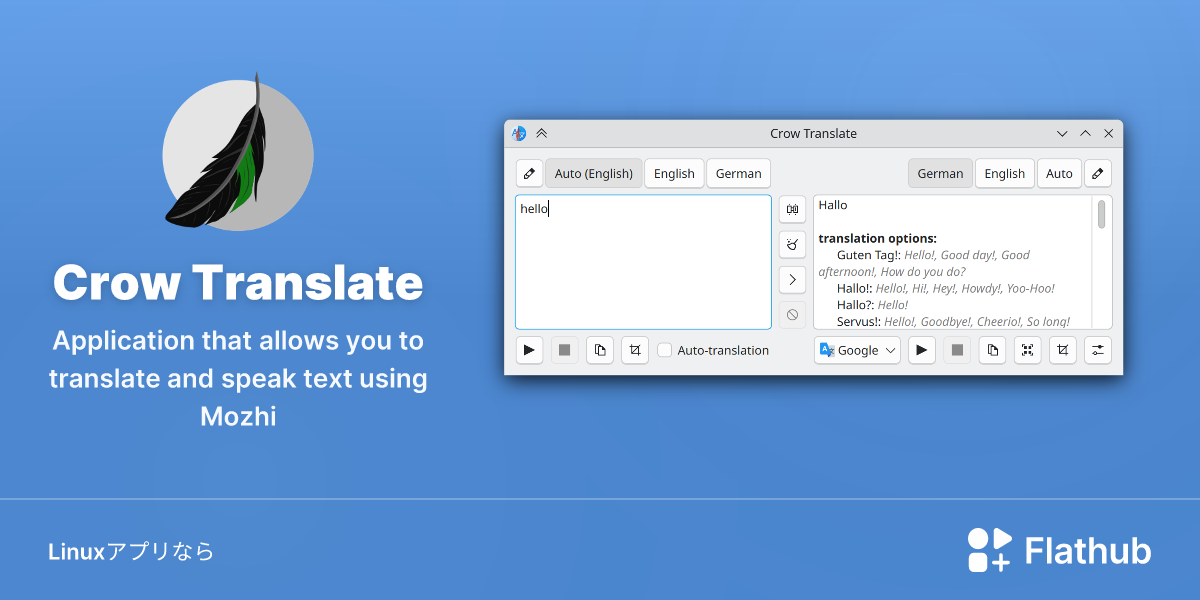Click the translation output scrollbar
The width and height of the screenshot is (1200, 600).
(x=1101, y=214)
